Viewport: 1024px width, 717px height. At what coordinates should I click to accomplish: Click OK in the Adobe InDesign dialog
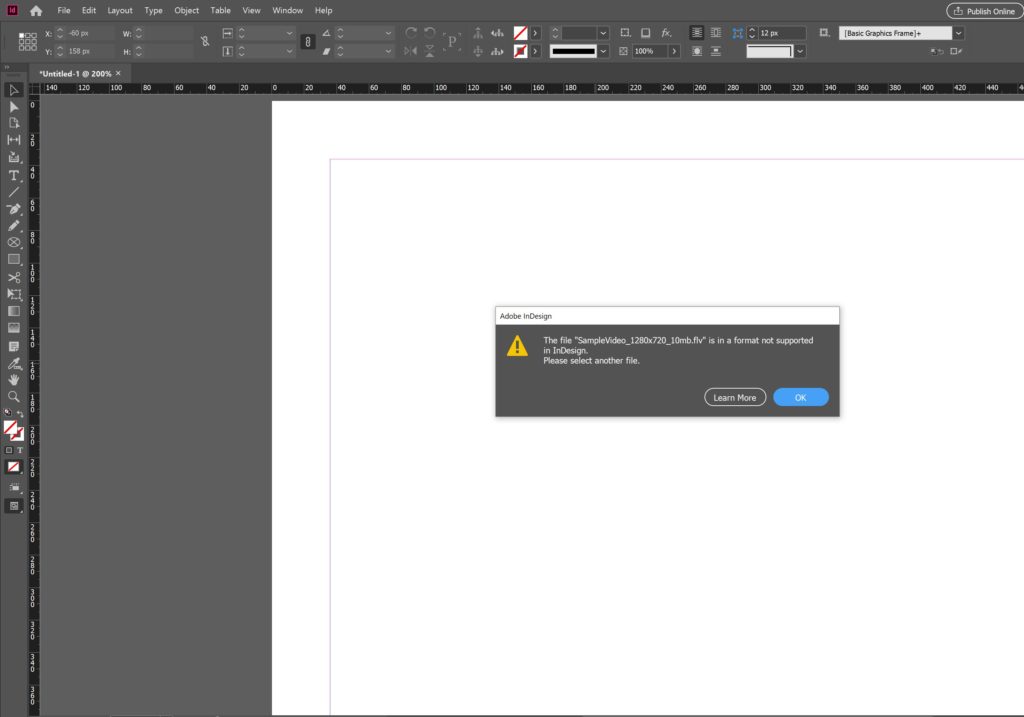(x=801, y=397)
